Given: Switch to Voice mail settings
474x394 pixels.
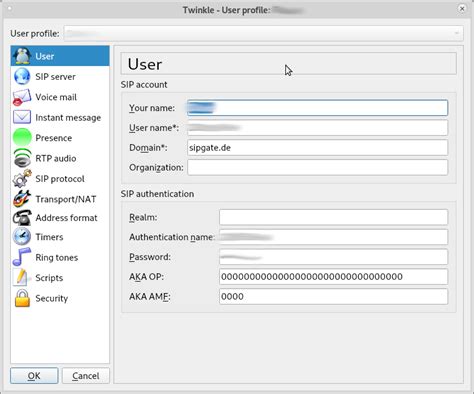Looking at the screenshot, I should point(60,97).
